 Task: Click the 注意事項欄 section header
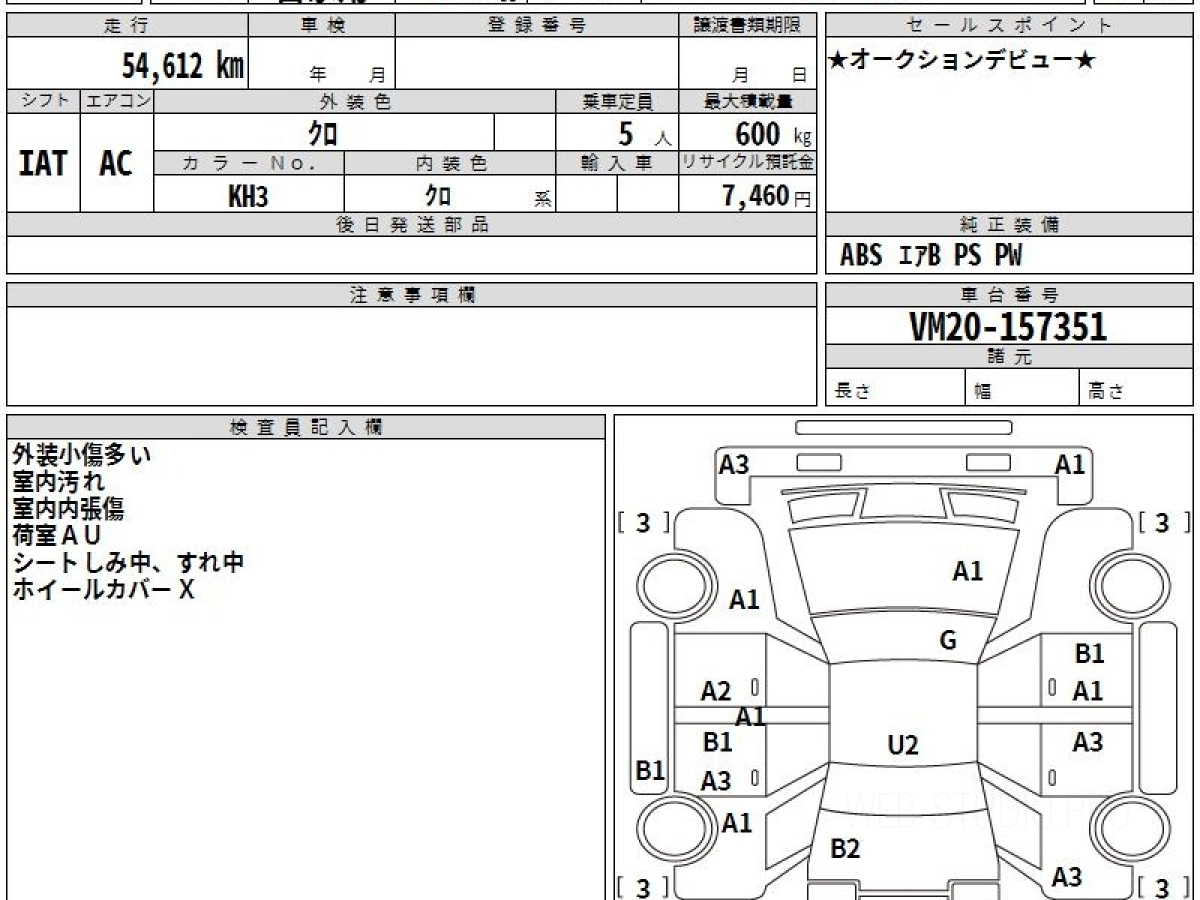[412, 295]
